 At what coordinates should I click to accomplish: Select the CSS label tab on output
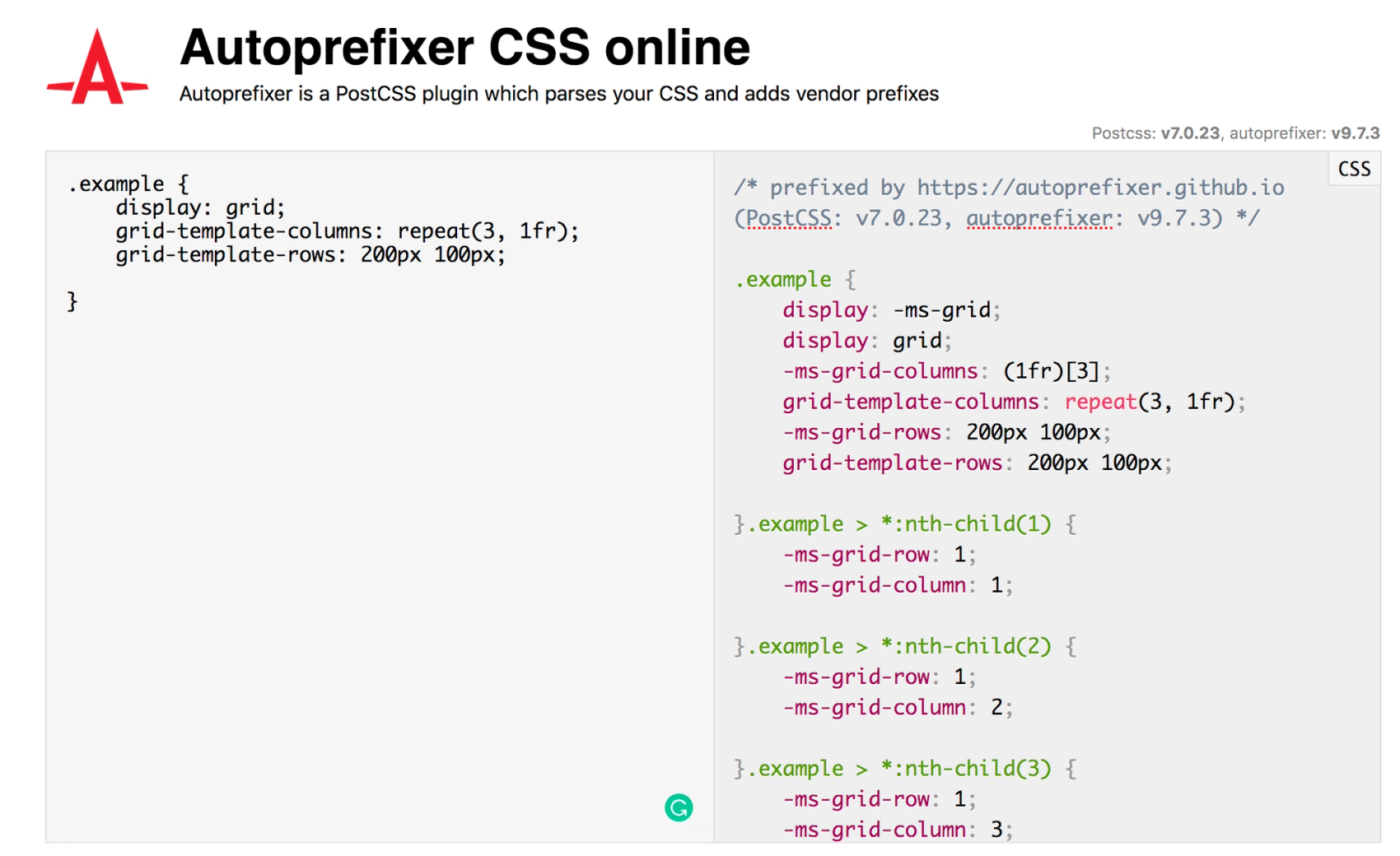(x=1354, y=169)
